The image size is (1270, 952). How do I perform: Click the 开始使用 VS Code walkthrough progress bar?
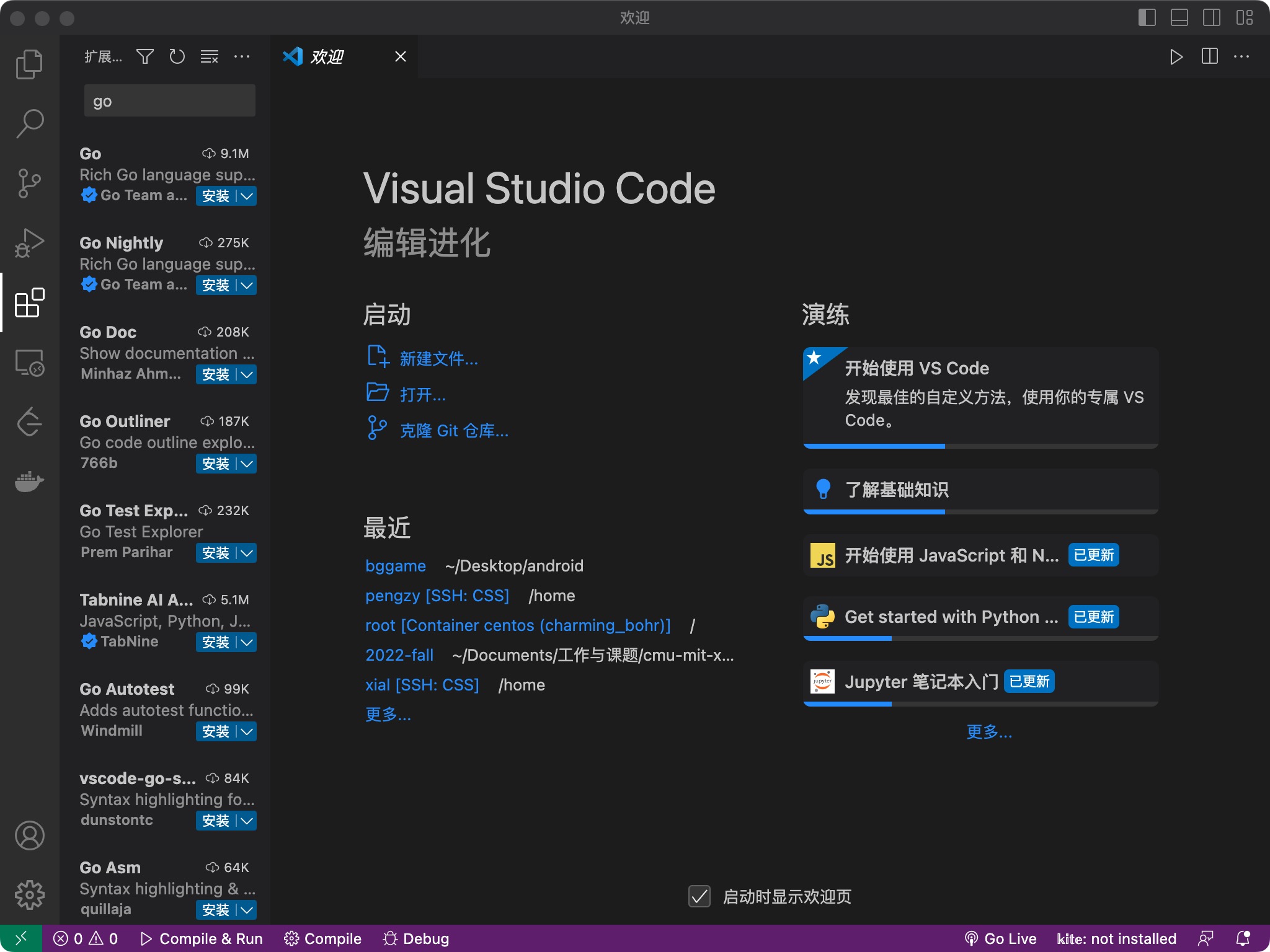pyautogui.click(x=980, y=446)
